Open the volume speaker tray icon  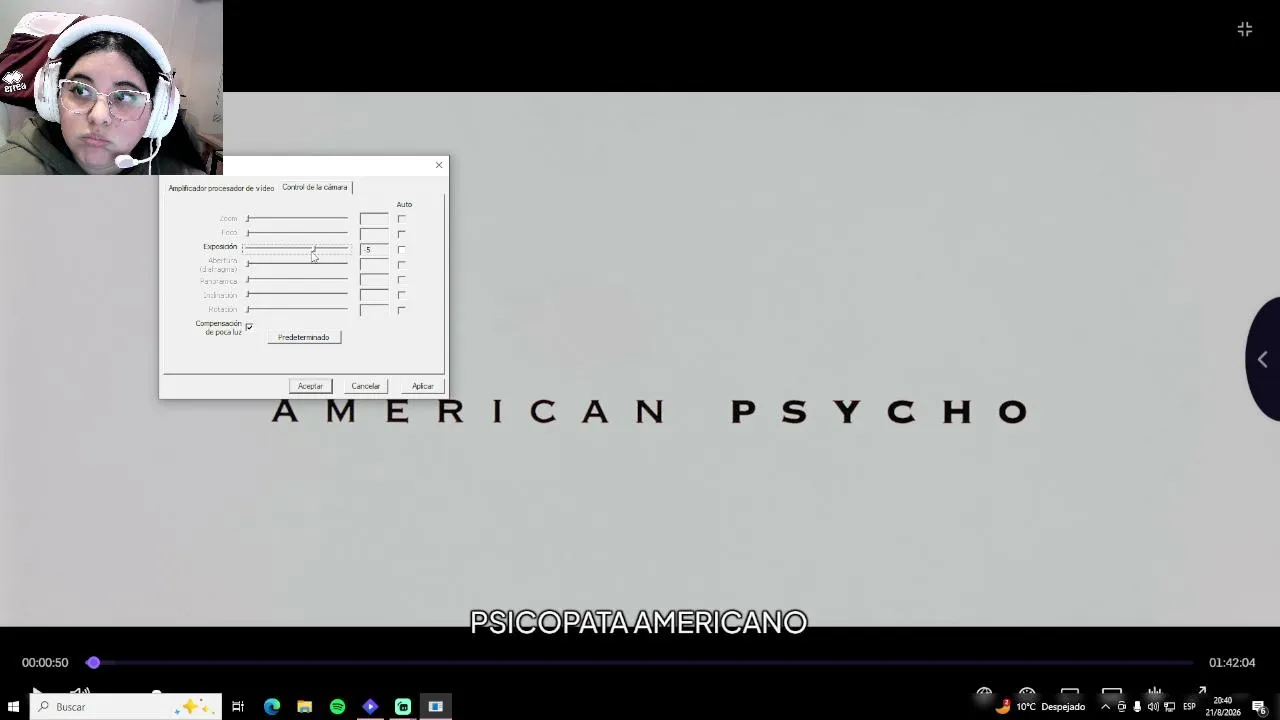pyautogui.click(x=1153, y=707)
